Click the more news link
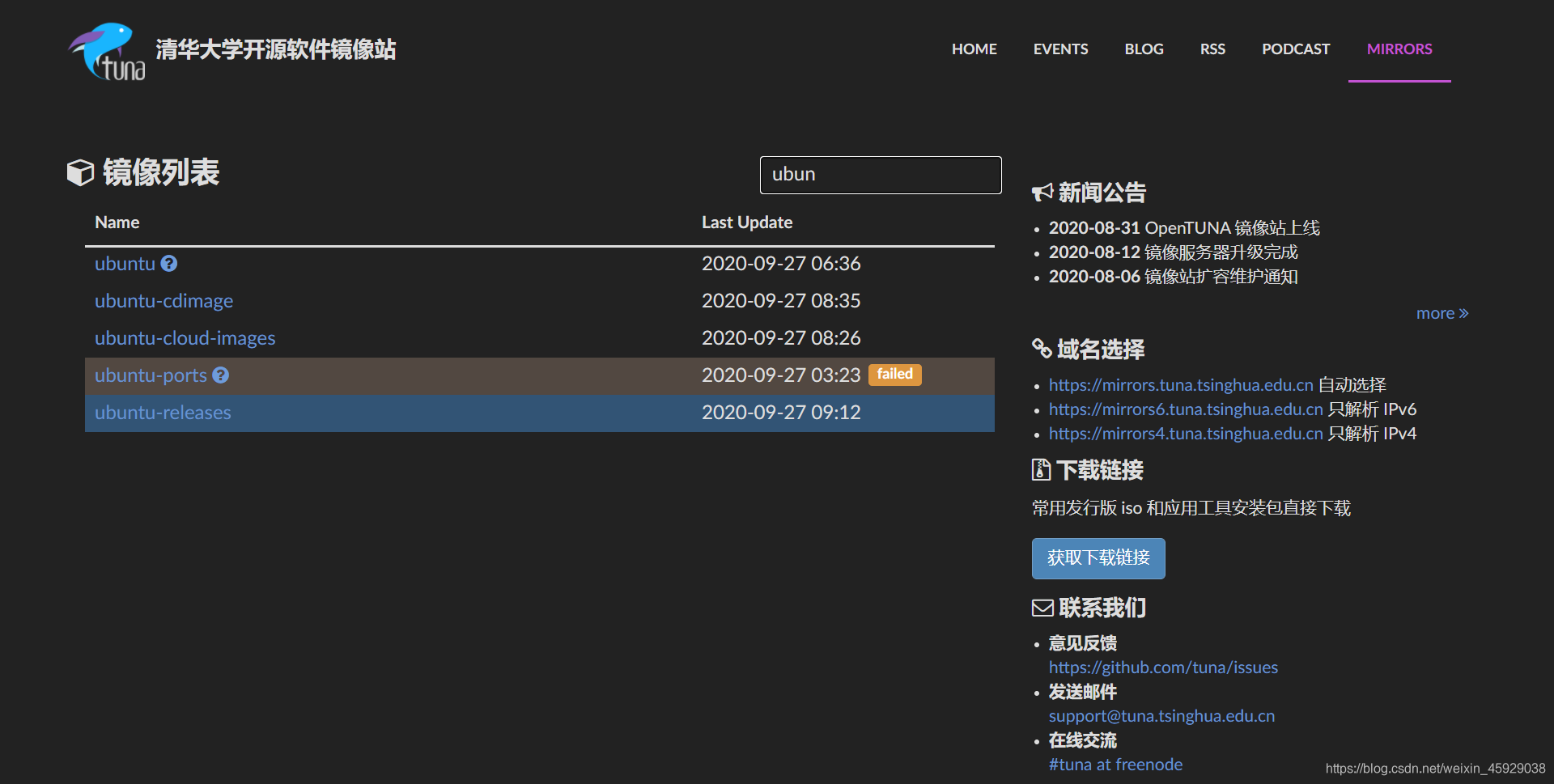Image resolution: width=1554 pixels, height=784 pixels. [1442, 313]
